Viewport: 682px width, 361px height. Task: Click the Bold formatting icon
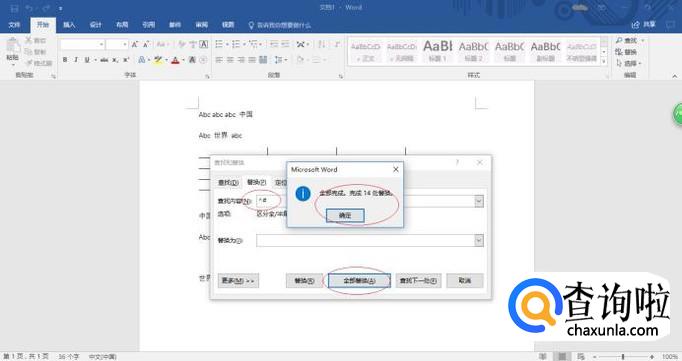pos(65,60)
